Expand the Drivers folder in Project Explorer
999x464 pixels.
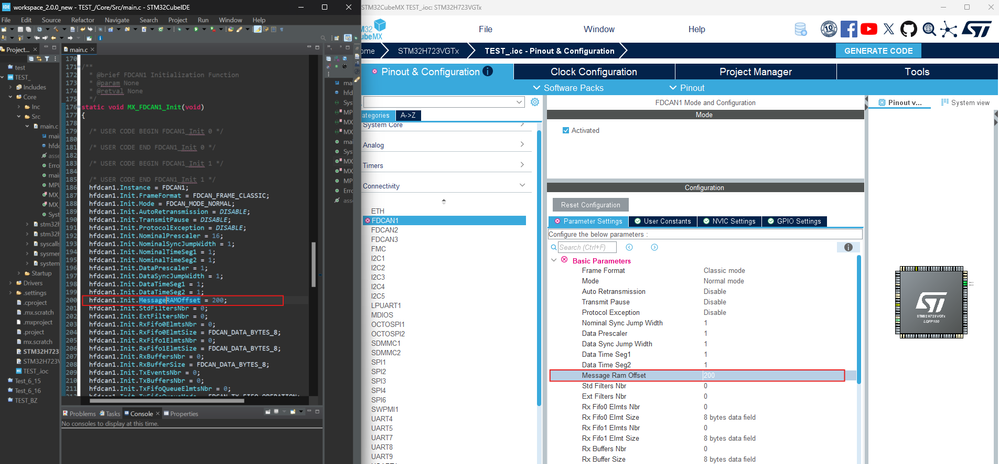coord(11,283)
